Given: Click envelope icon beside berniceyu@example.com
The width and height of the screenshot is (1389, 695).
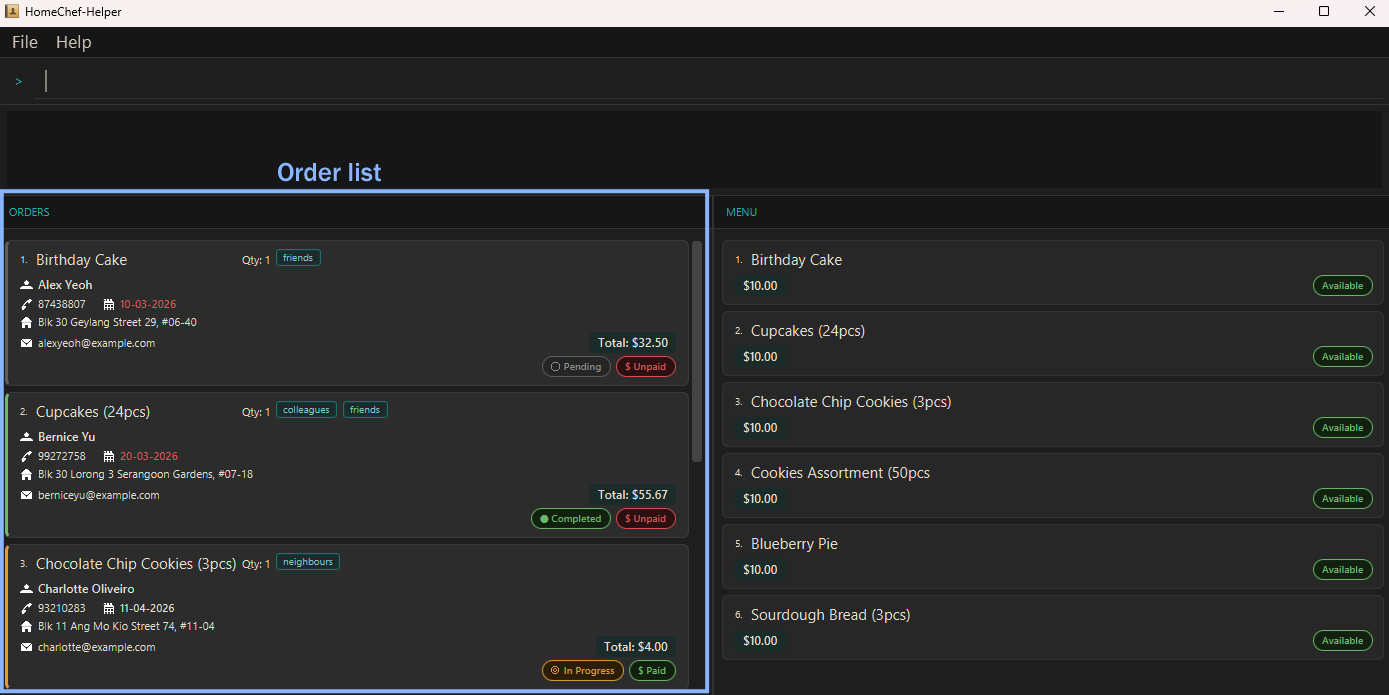Looking at the screenshot, I should (x=27, y=495).
